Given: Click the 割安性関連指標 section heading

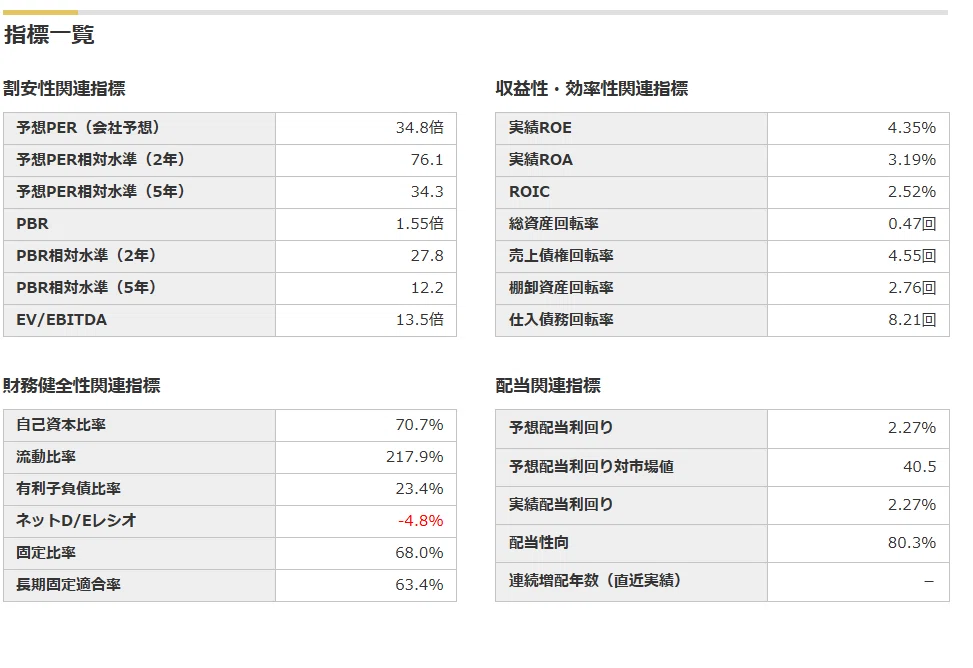Looking at the screenshot, I should (x=64, y=88).
